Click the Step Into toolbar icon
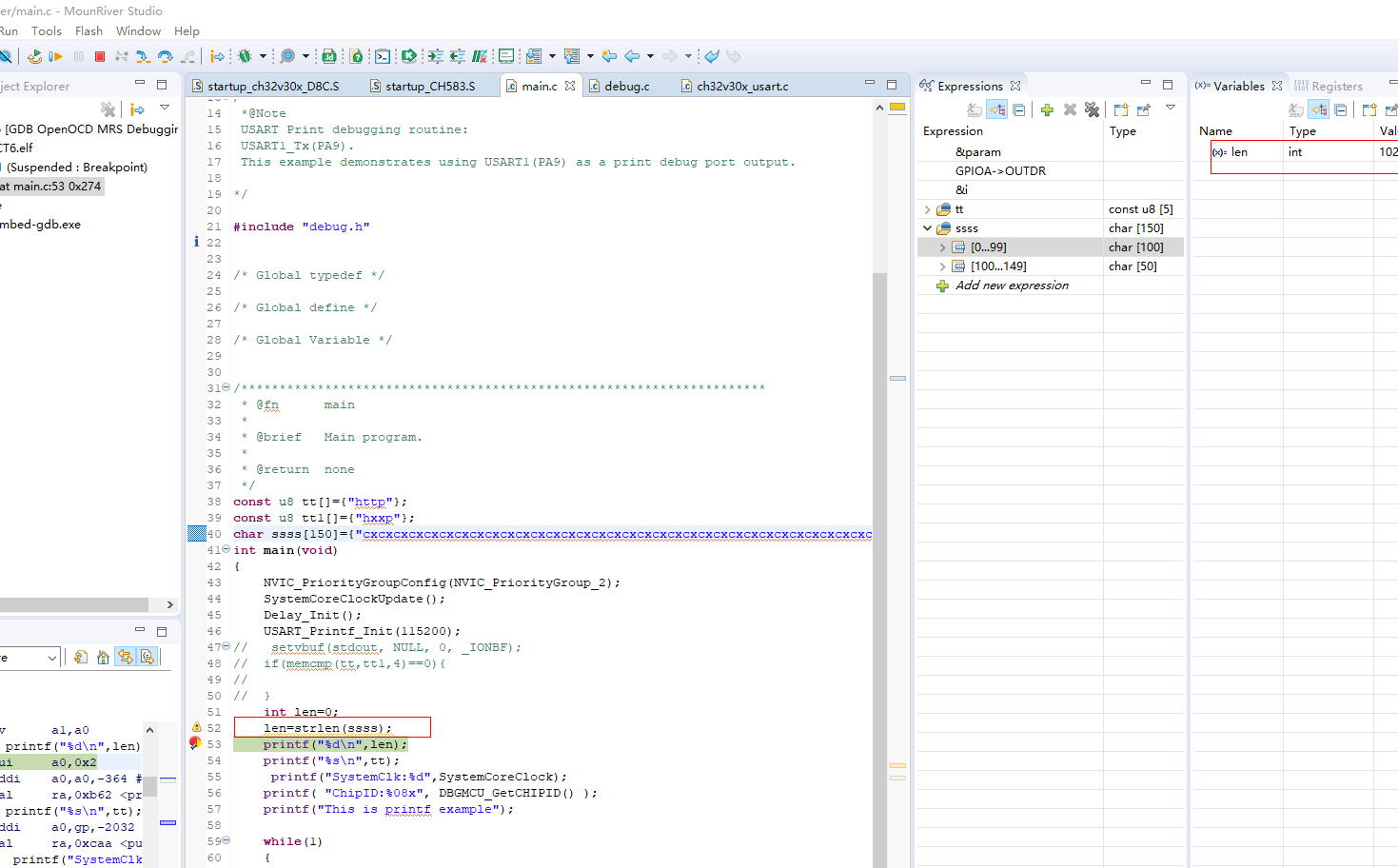The width and height of the screenshot is (1398, 868). click(143, 56)
